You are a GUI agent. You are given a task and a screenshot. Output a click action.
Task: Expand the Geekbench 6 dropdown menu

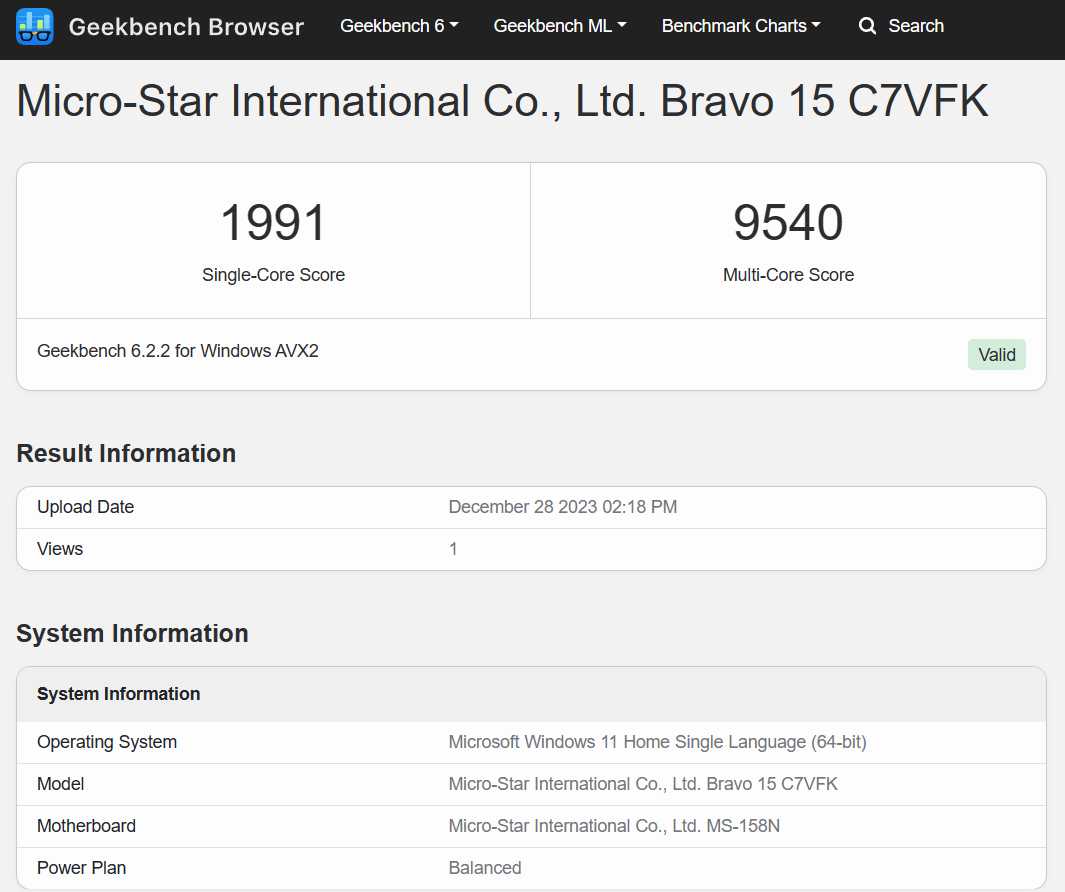(x=398, y=26)
